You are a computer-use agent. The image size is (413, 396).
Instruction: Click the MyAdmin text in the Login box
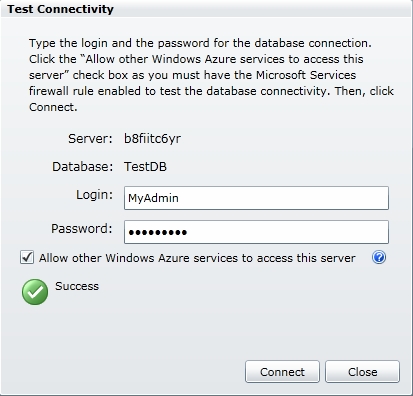(153, 198)
